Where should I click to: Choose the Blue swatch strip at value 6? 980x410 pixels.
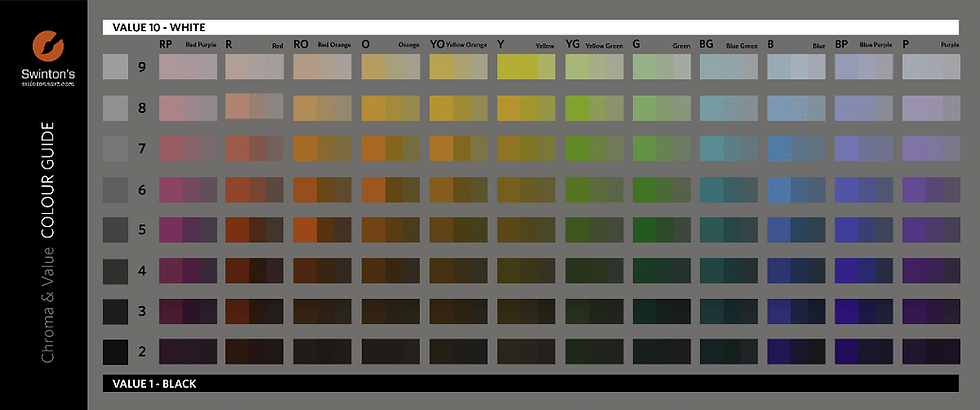796,189
